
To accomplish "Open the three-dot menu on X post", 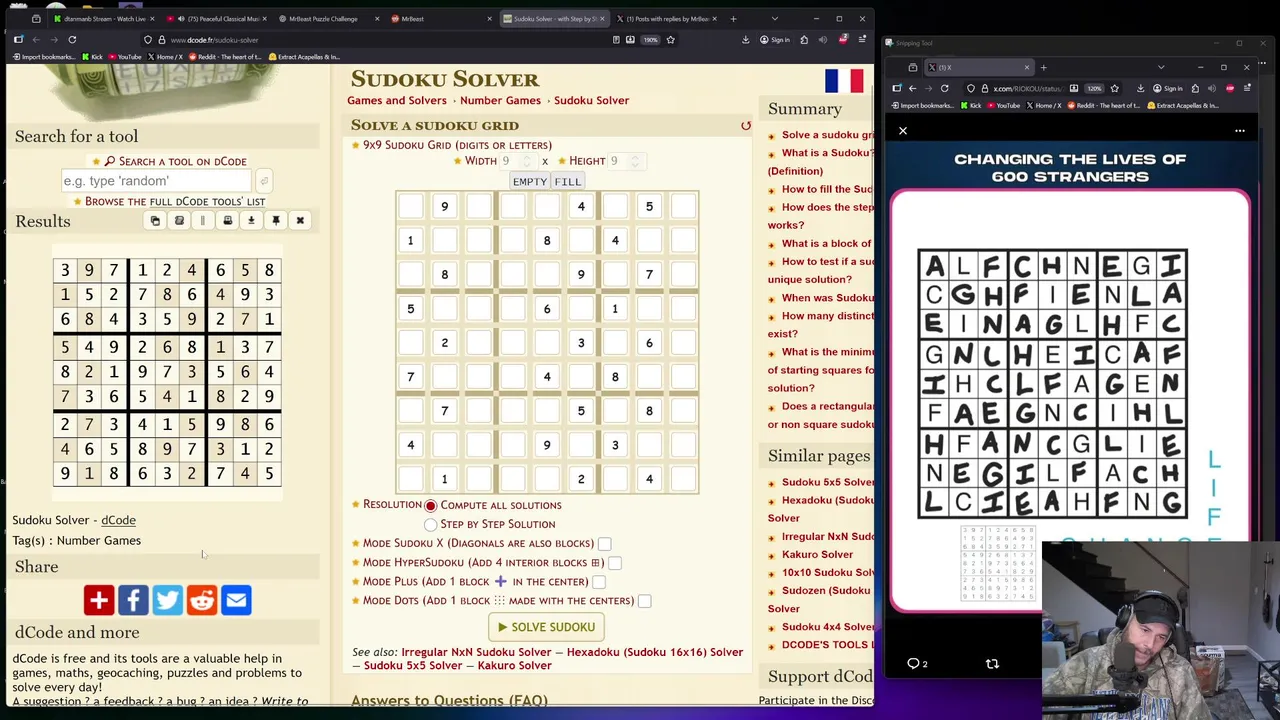I will [x=1240, y=131].
